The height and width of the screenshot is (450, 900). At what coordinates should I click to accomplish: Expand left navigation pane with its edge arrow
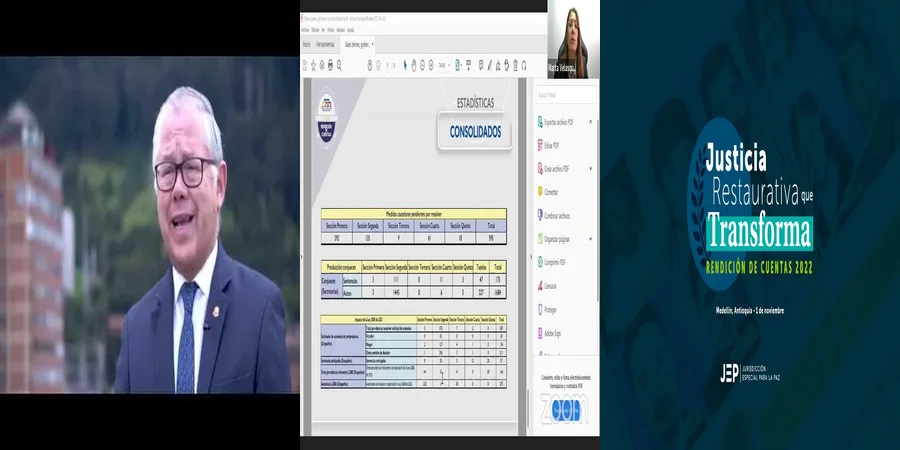302,256
